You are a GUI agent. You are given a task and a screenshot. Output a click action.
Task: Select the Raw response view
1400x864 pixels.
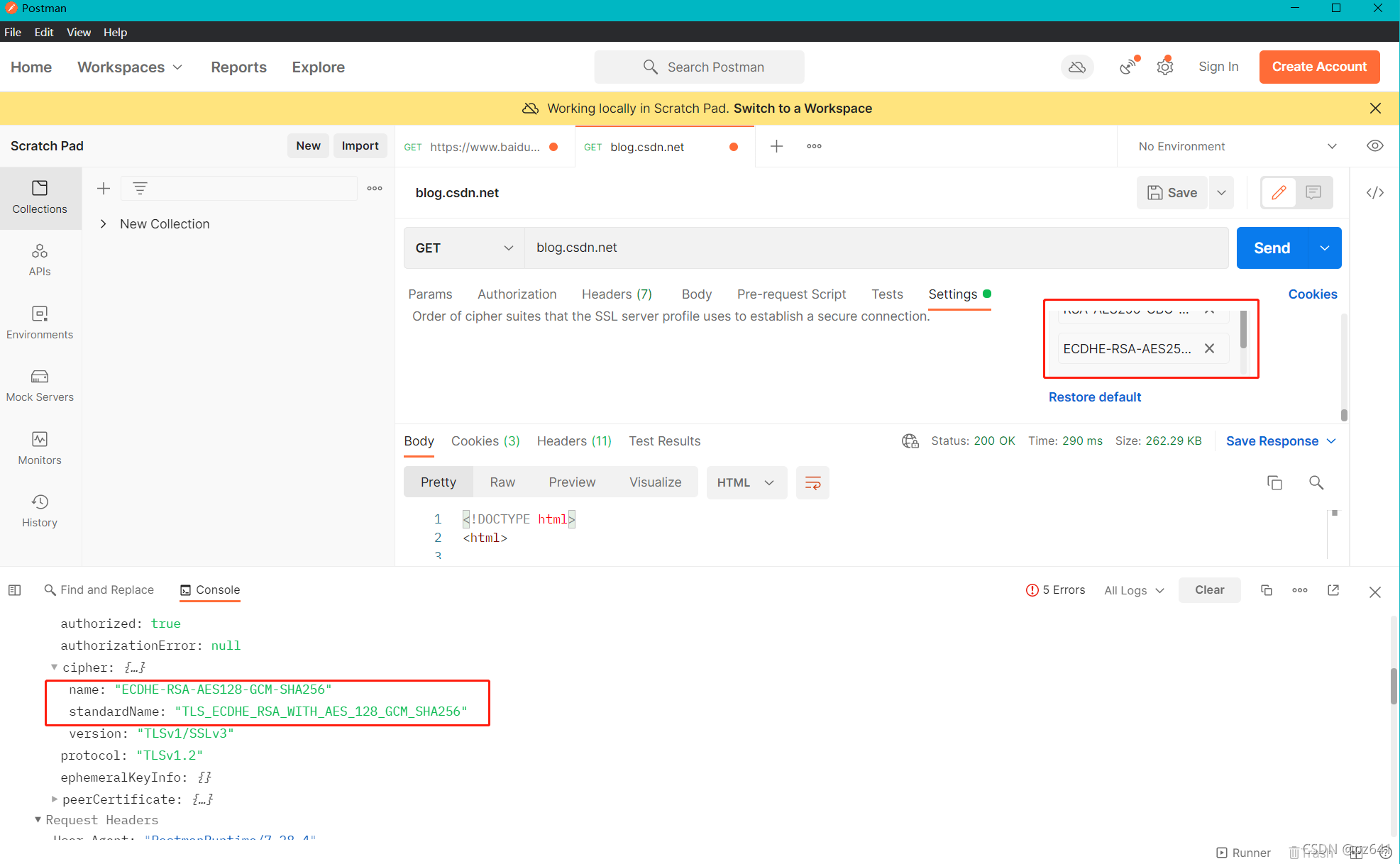click(502, 483)
